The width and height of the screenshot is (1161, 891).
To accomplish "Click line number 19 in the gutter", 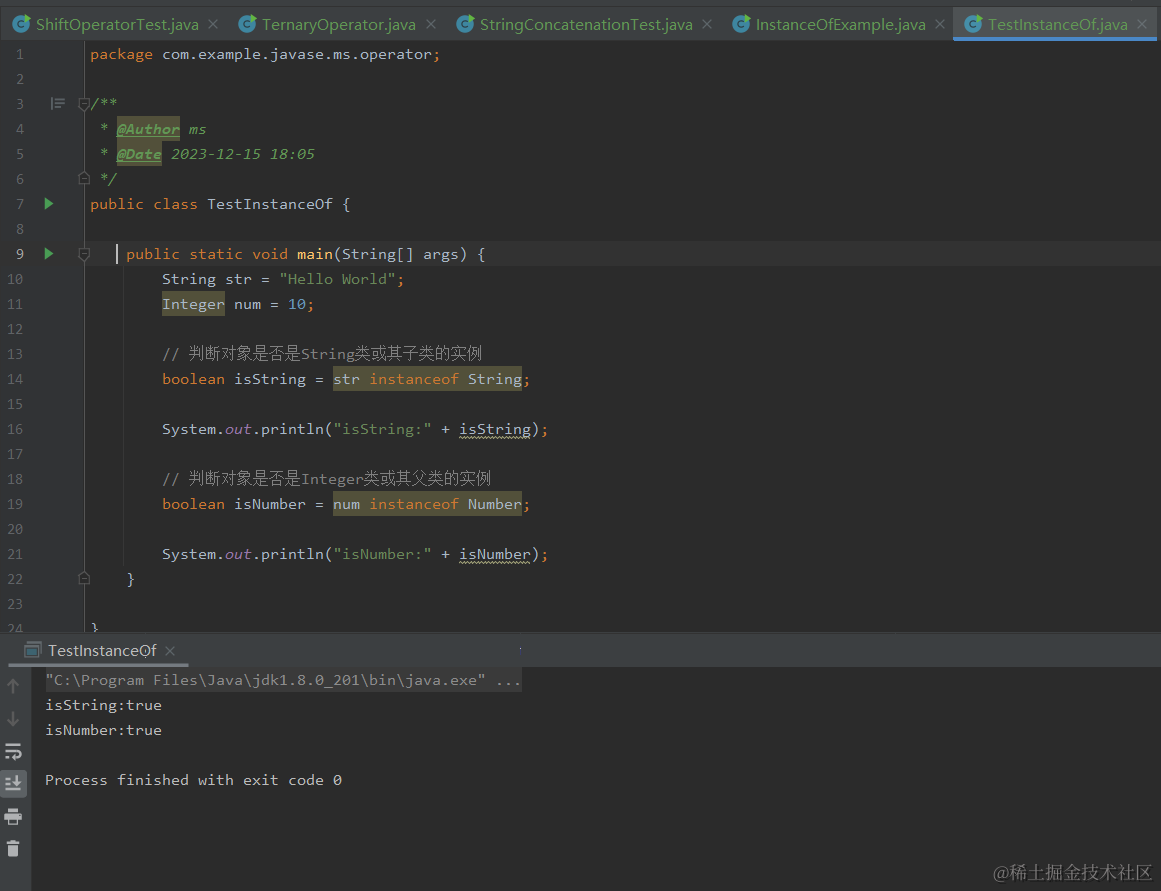I will coord(15,504).
